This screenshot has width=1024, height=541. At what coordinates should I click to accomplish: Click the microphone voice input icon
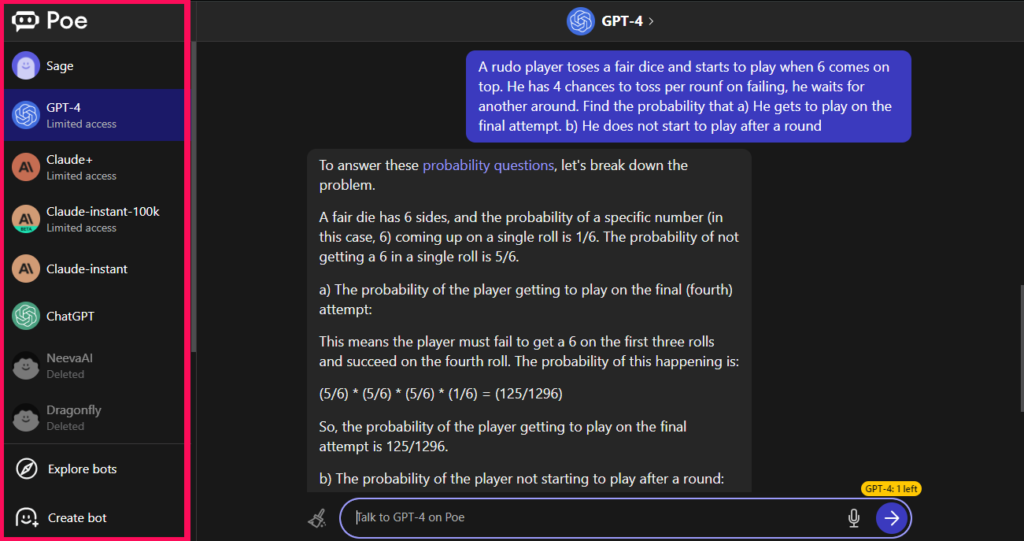point(854,518)
